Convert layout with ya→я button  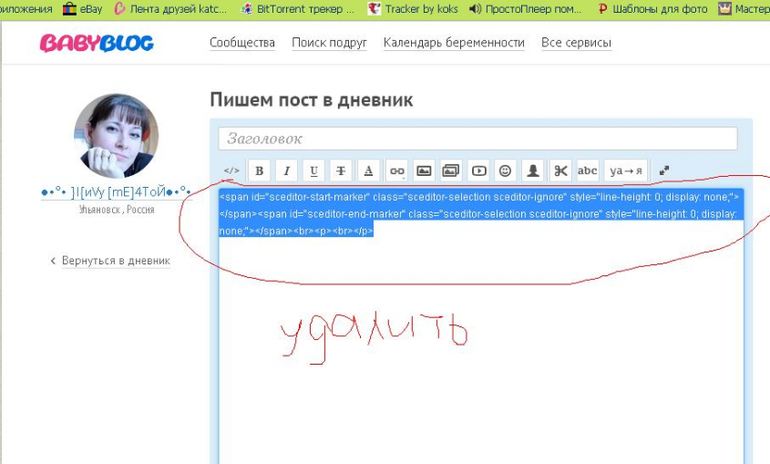626,171
